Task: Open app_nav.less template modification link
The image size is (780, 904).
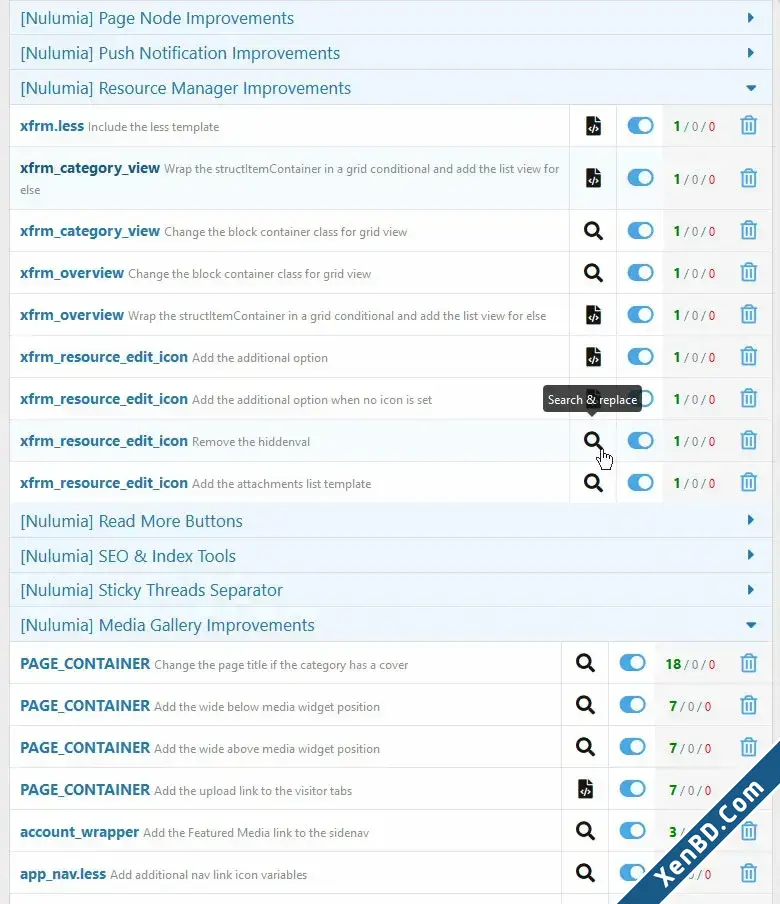Action: click(63, 874)
